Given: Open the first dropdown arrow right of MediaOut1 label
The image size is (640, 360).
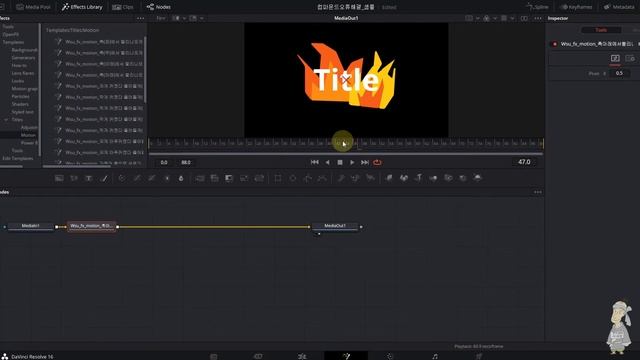Looking at the screenshot, I should [478, 18].
